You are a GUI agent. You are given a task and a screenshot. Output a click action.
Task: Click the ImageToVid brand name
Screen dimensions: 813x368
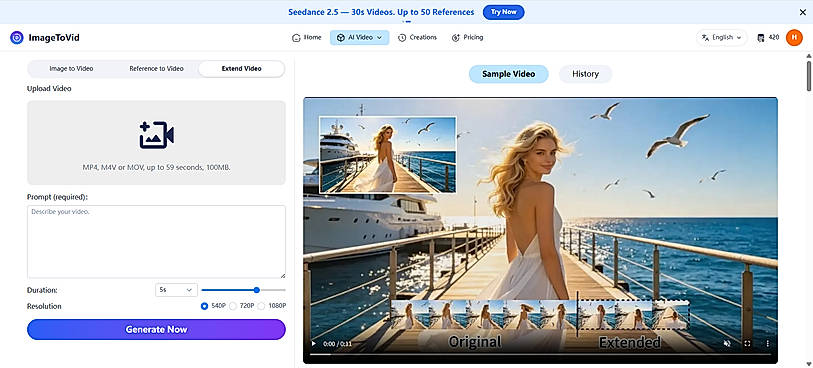(54, 37)
